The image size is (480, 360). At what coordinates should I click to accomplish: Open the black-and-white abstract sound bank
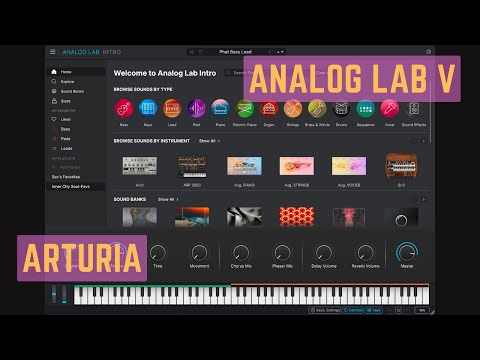244,217
